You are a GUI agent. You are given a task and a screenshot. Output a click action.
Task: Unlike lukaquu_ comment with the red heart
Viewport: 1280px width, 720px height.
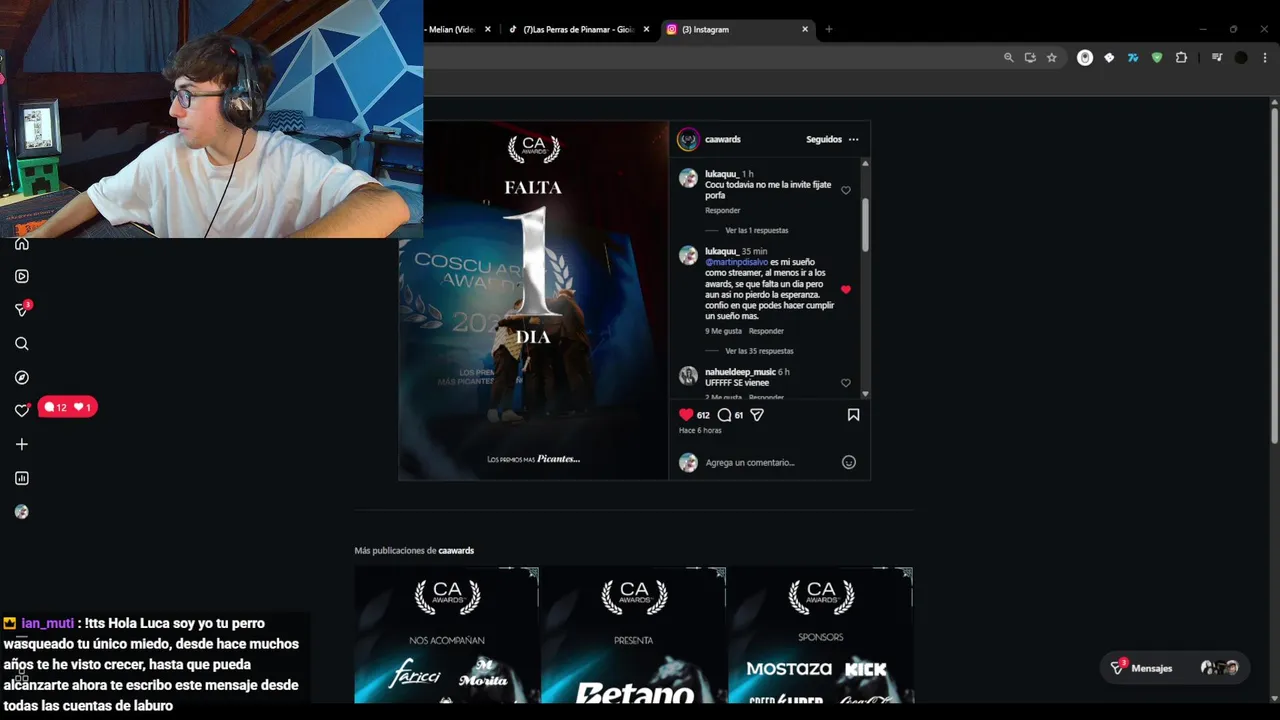click(x=846, y=290)
